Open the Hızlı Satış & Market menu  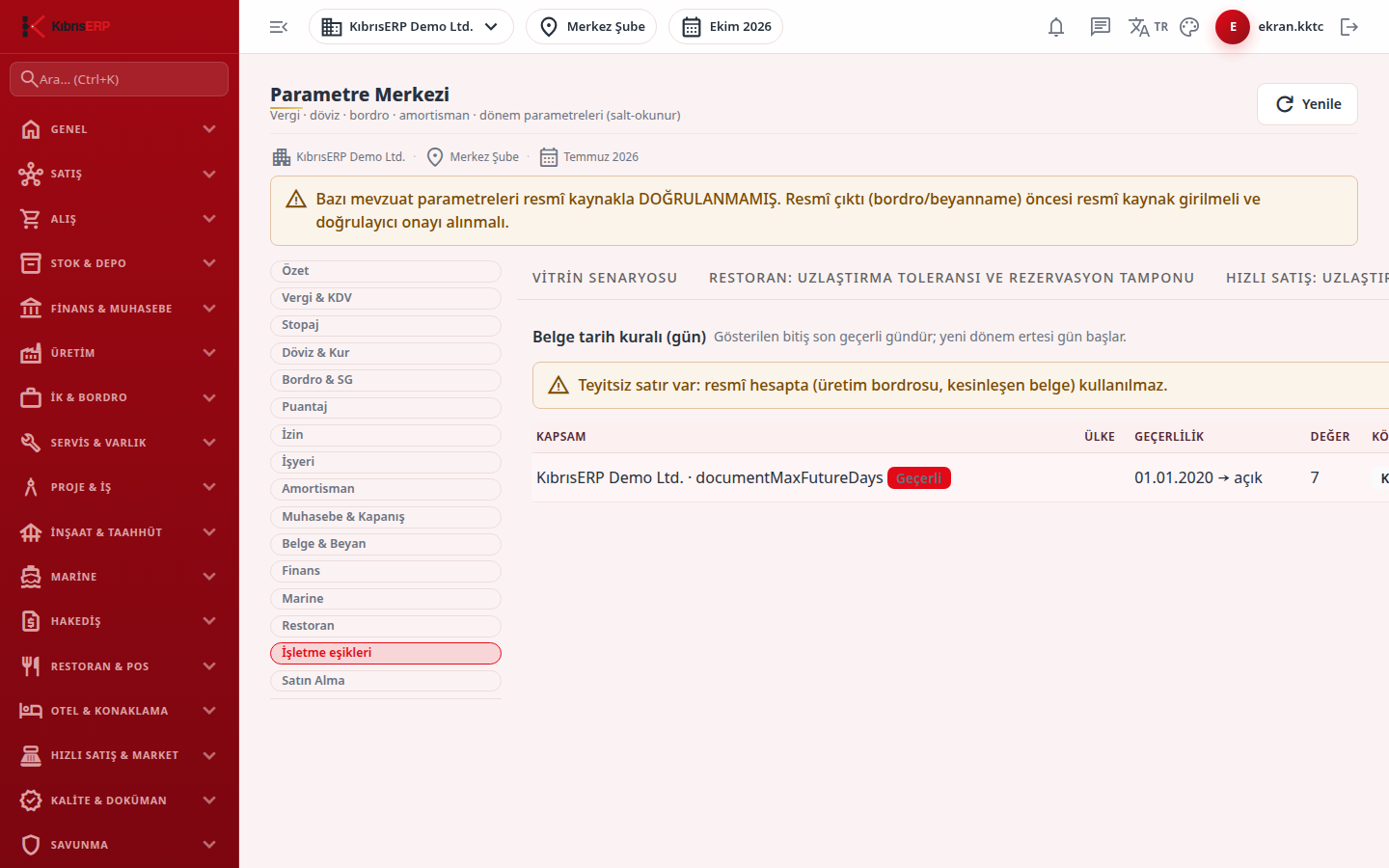pos(119,755)
